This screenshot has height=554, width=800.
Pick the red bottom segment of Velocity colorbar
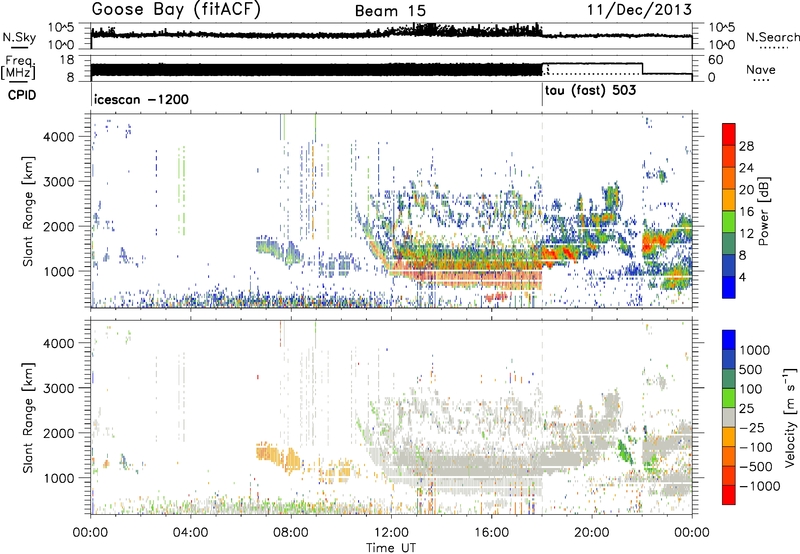pyautogui.click(x=729, y=495)
